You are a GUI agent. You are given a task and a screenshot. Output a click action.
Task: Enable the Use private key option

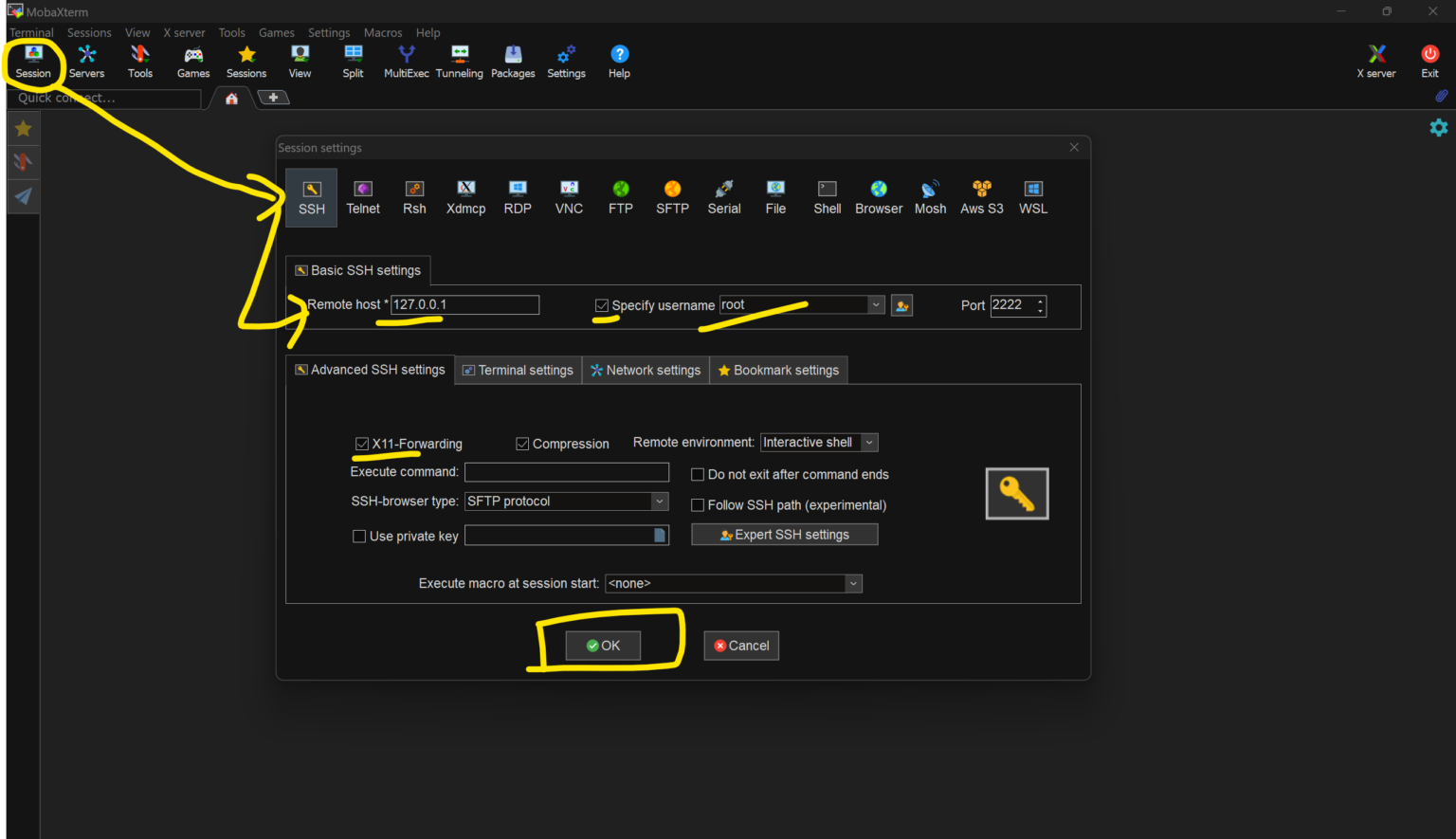click(359, 536)
